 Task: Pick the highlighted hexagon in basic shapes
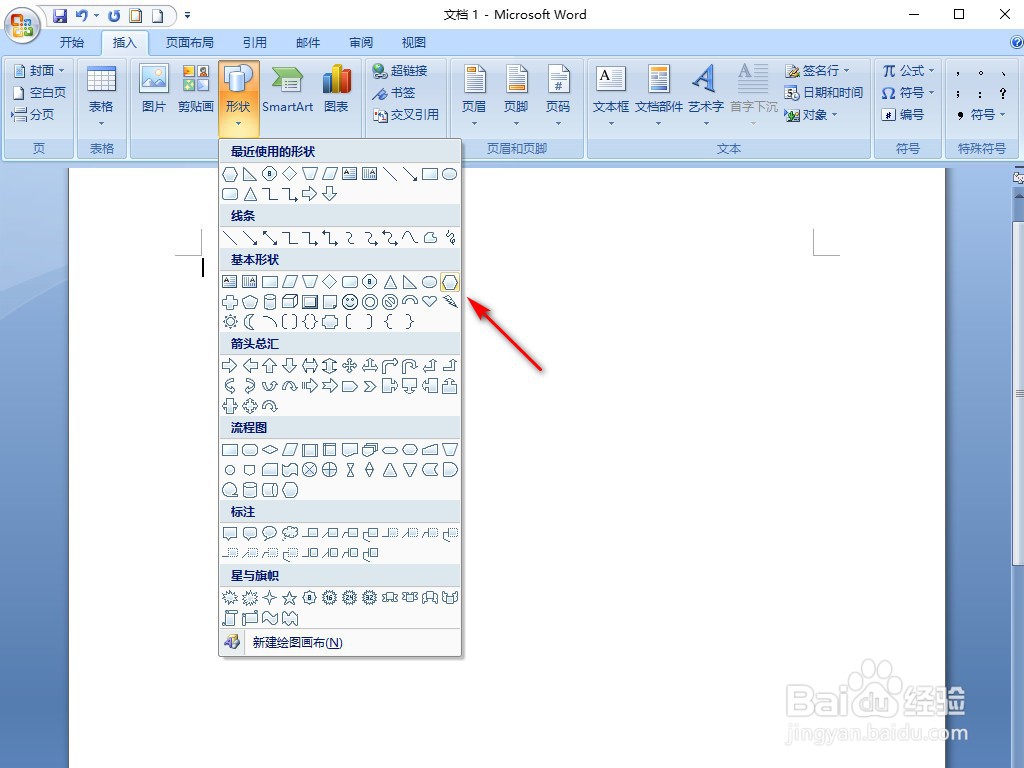pyautogui.click(x=450, y=282)
